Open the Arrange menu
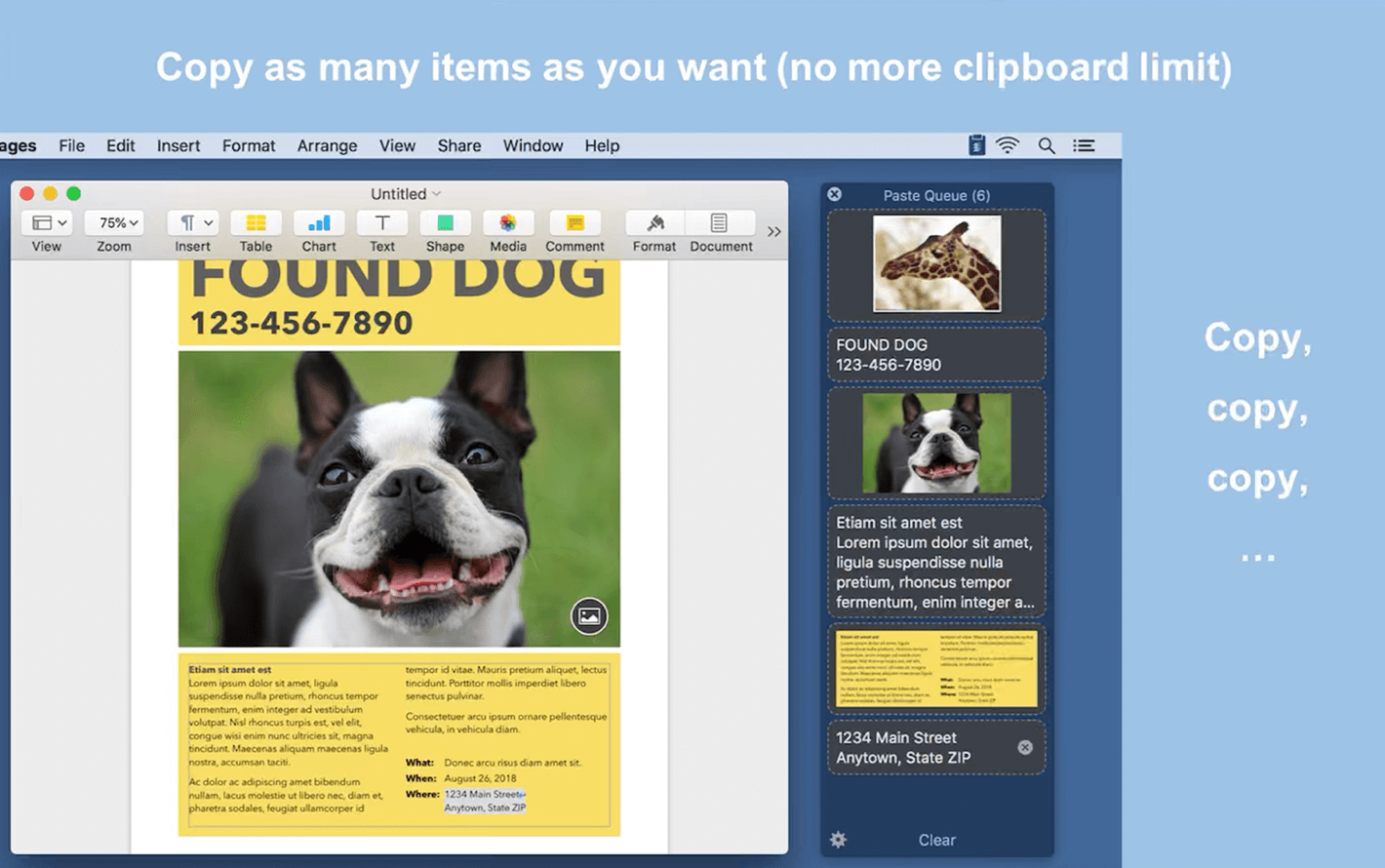 pos(327,145)
